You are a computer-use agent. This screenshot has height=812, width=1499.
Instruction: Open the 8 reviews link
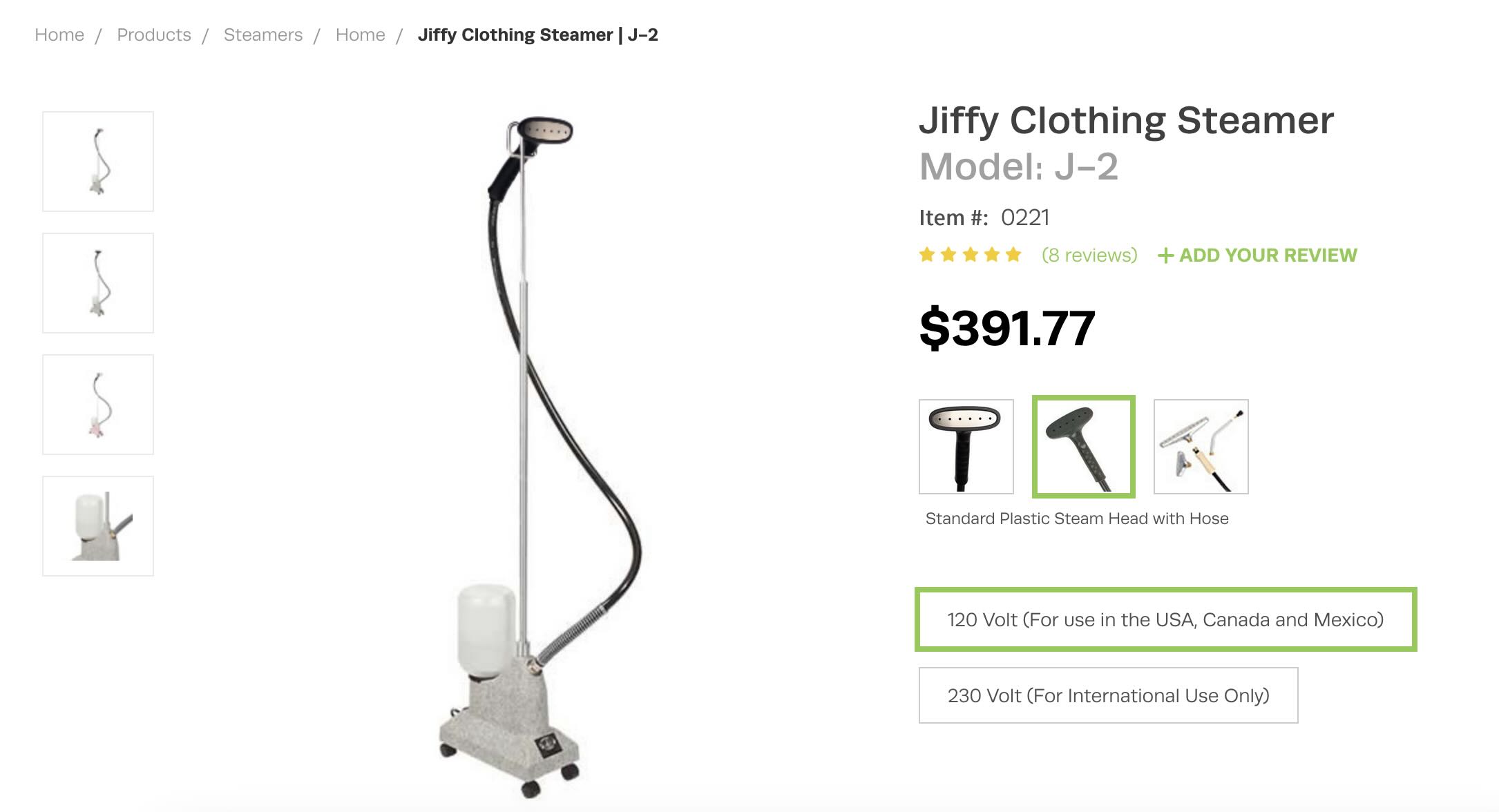click(x=1089, y=255)
